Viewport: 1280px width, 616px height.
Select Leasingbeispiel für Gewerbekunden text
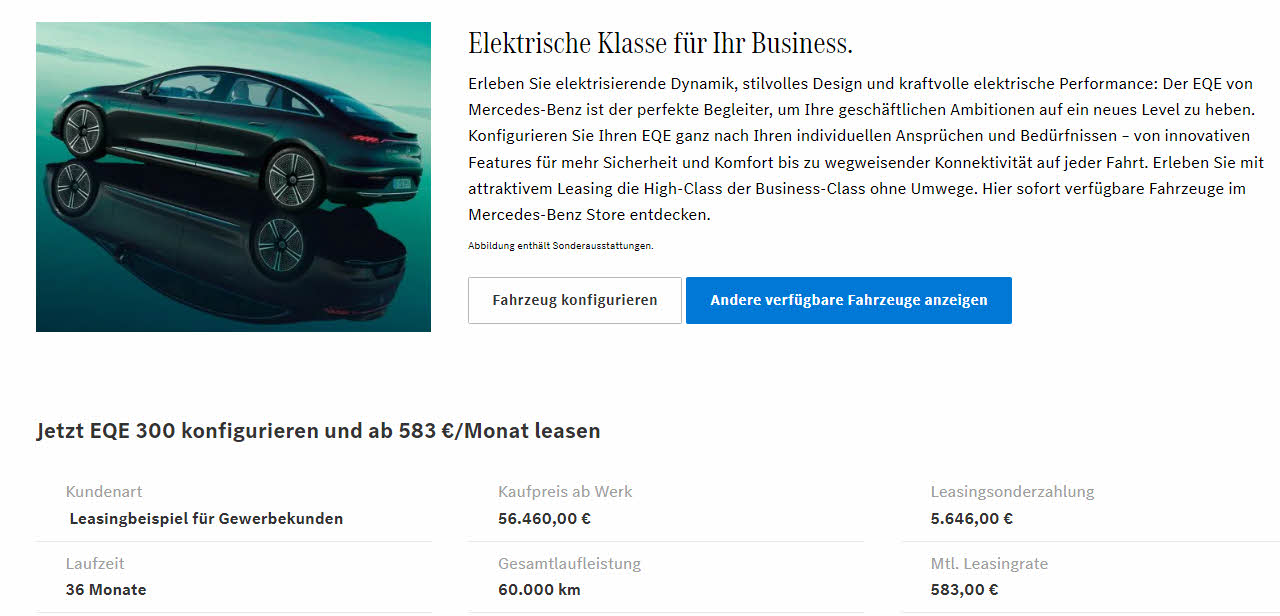[206, 519]
